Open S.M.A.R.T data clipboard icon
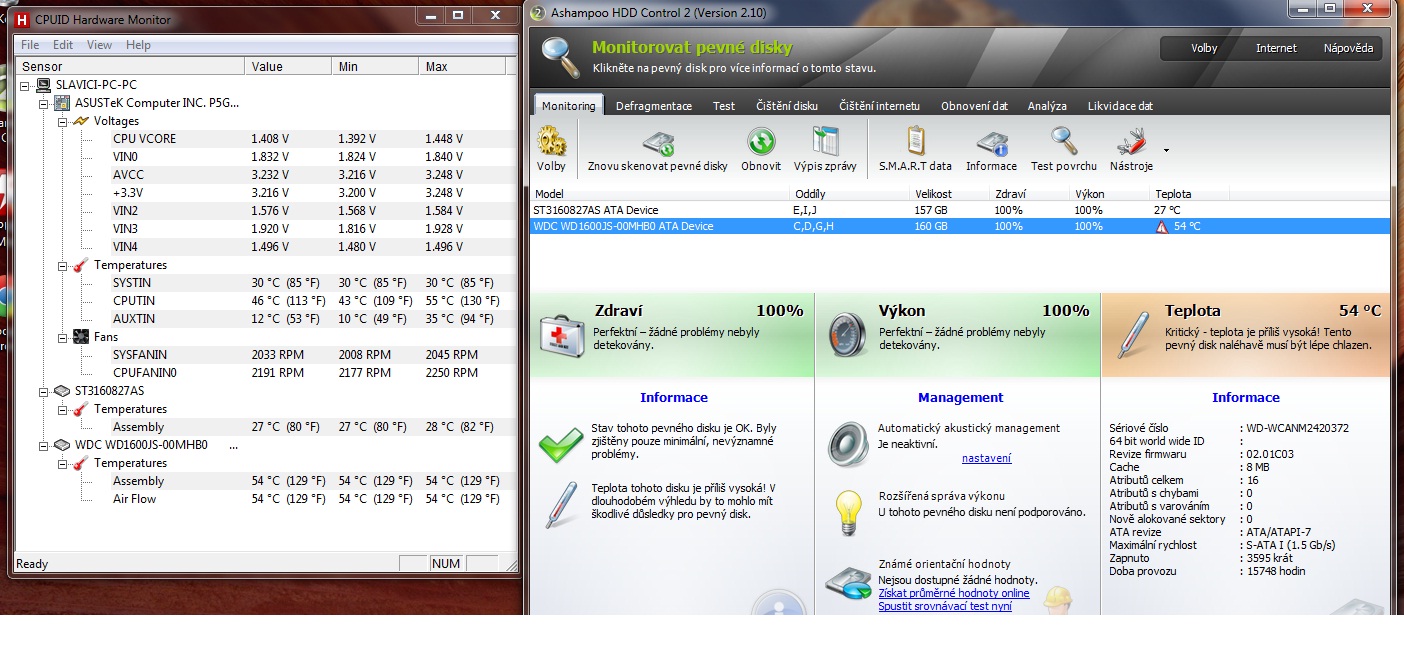Screen dimensions: 1404x648 pos(915,141)
